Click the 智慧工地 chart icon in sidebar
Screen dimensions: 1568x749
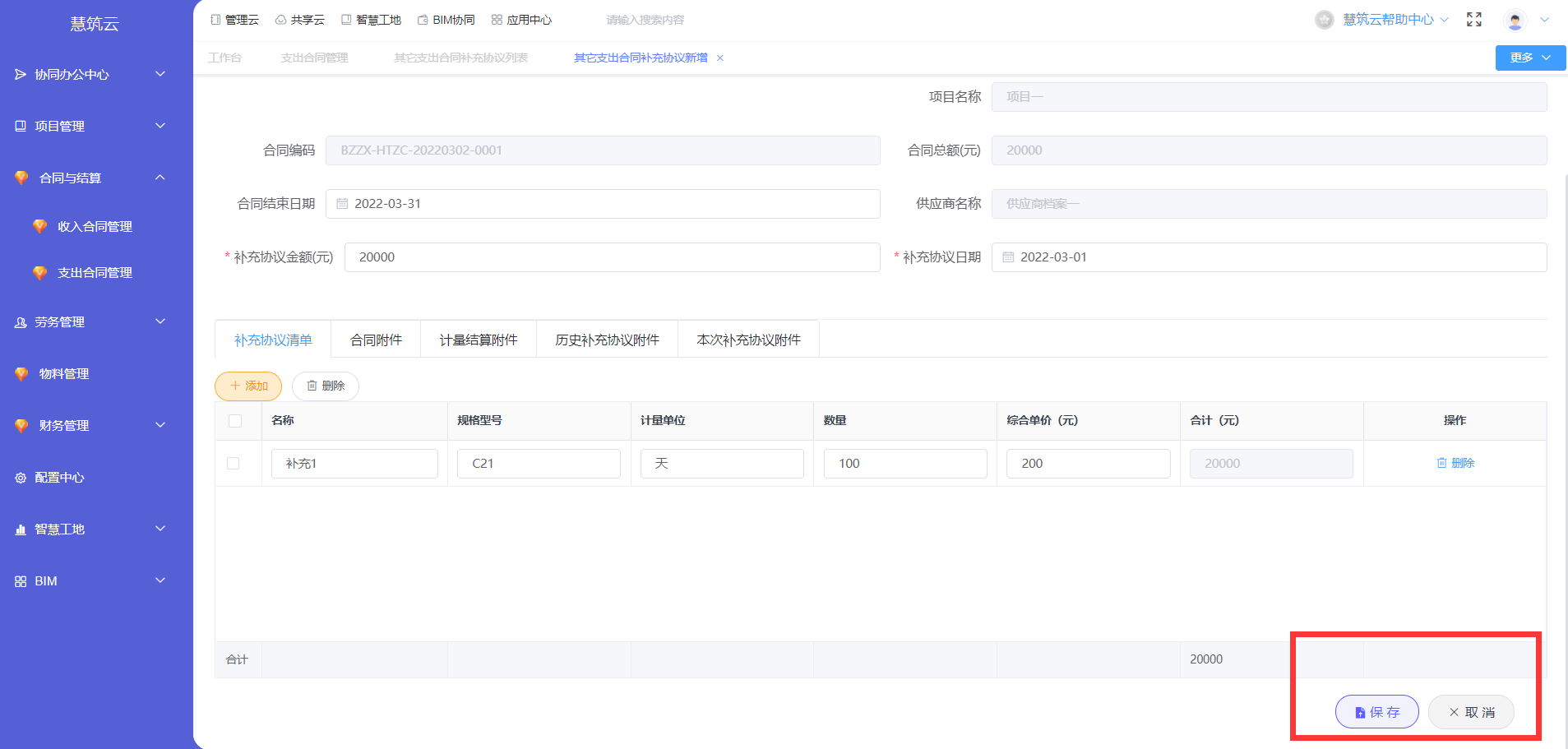coord(21,529)
